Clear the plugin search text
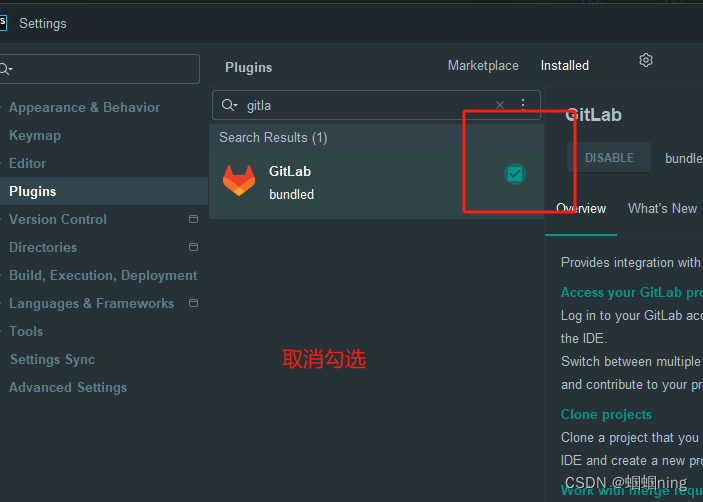This screenshot has height=502, width=703. [500, 105]
